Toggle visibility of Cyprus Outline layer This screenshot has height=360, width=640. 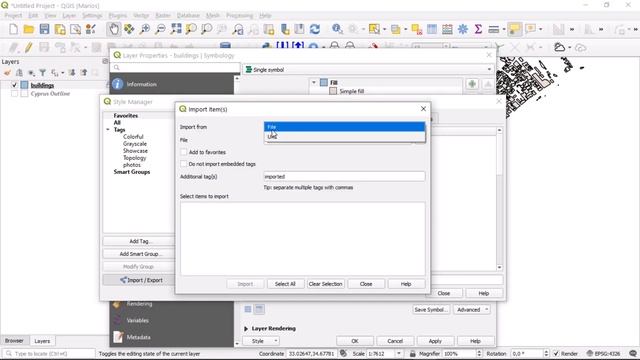pos(14,93)
